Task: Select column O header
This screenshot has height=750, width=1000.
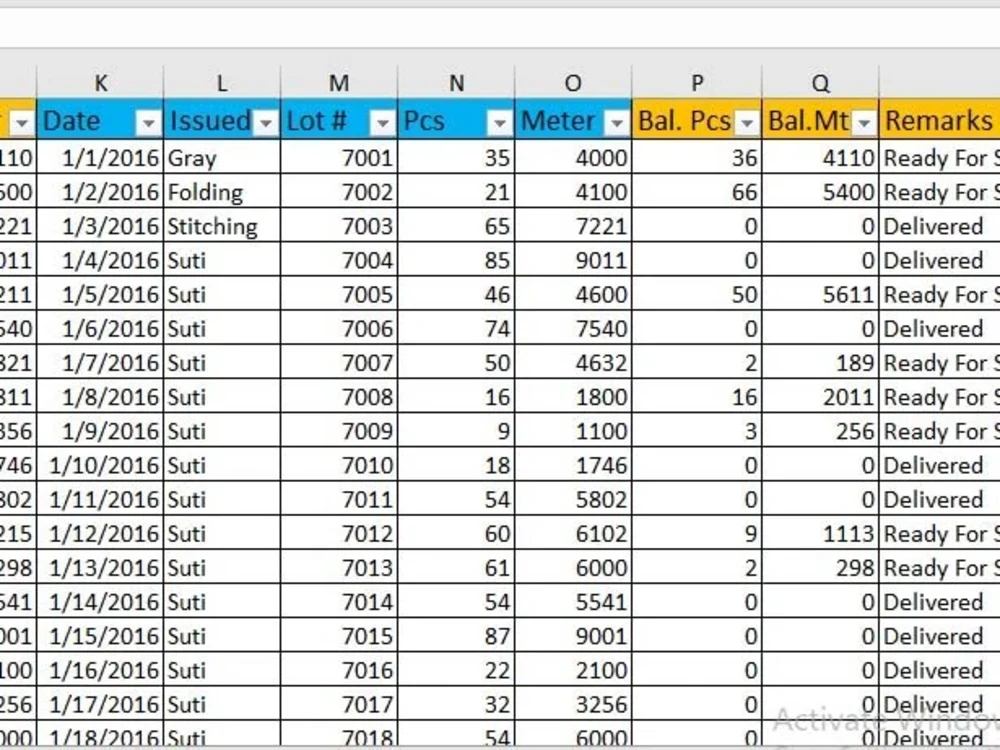Action: pyautogui.click(x=573, y=82)
